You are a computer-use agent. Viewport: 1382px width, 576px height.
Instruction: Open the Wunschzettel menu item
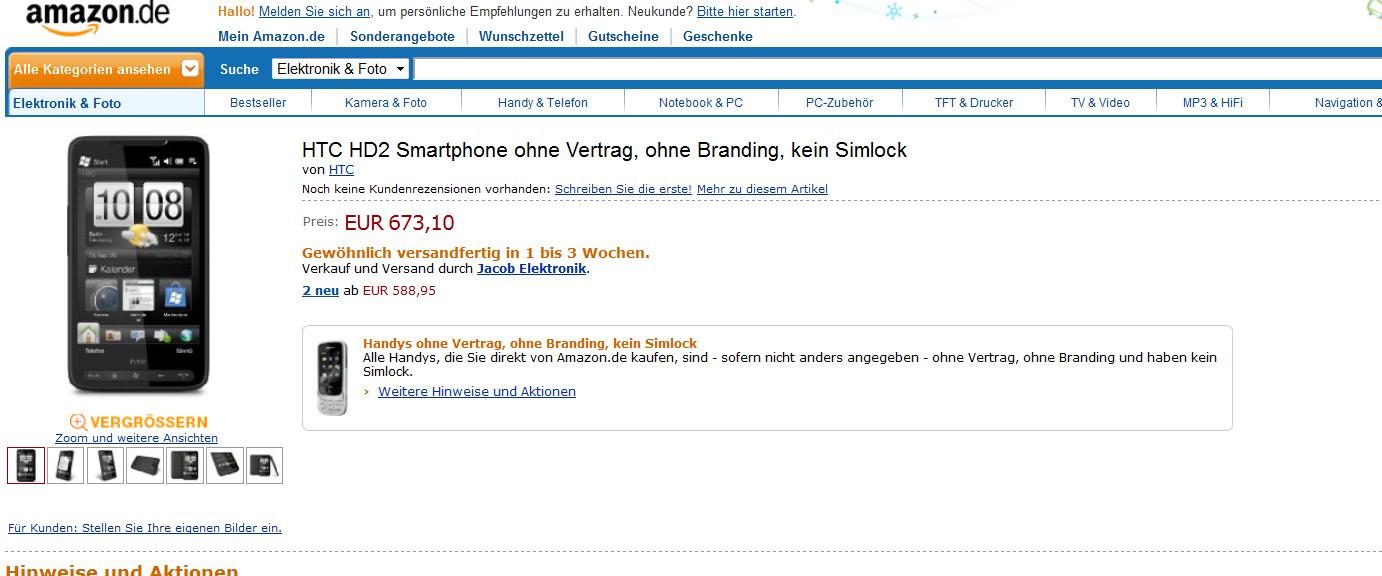(521, 36)
